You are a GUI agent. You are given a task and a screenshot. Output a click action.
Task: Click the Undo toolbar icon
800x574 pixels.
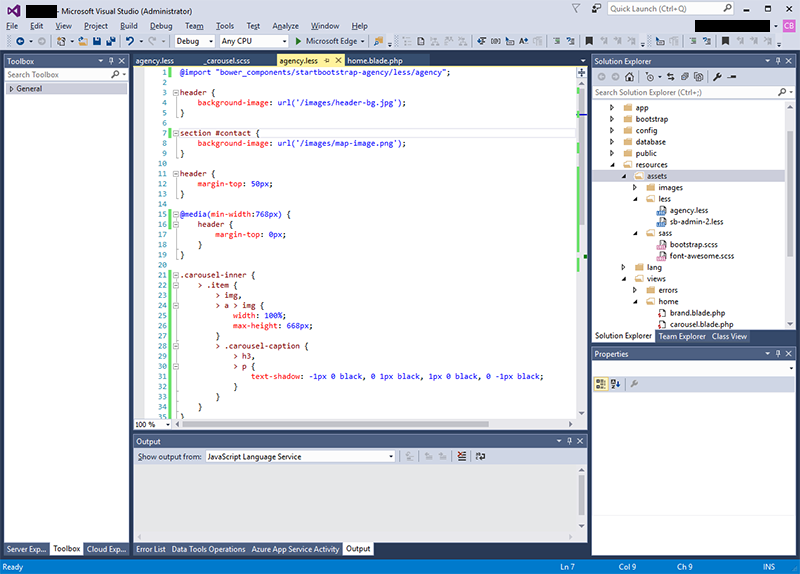point(130,41)
